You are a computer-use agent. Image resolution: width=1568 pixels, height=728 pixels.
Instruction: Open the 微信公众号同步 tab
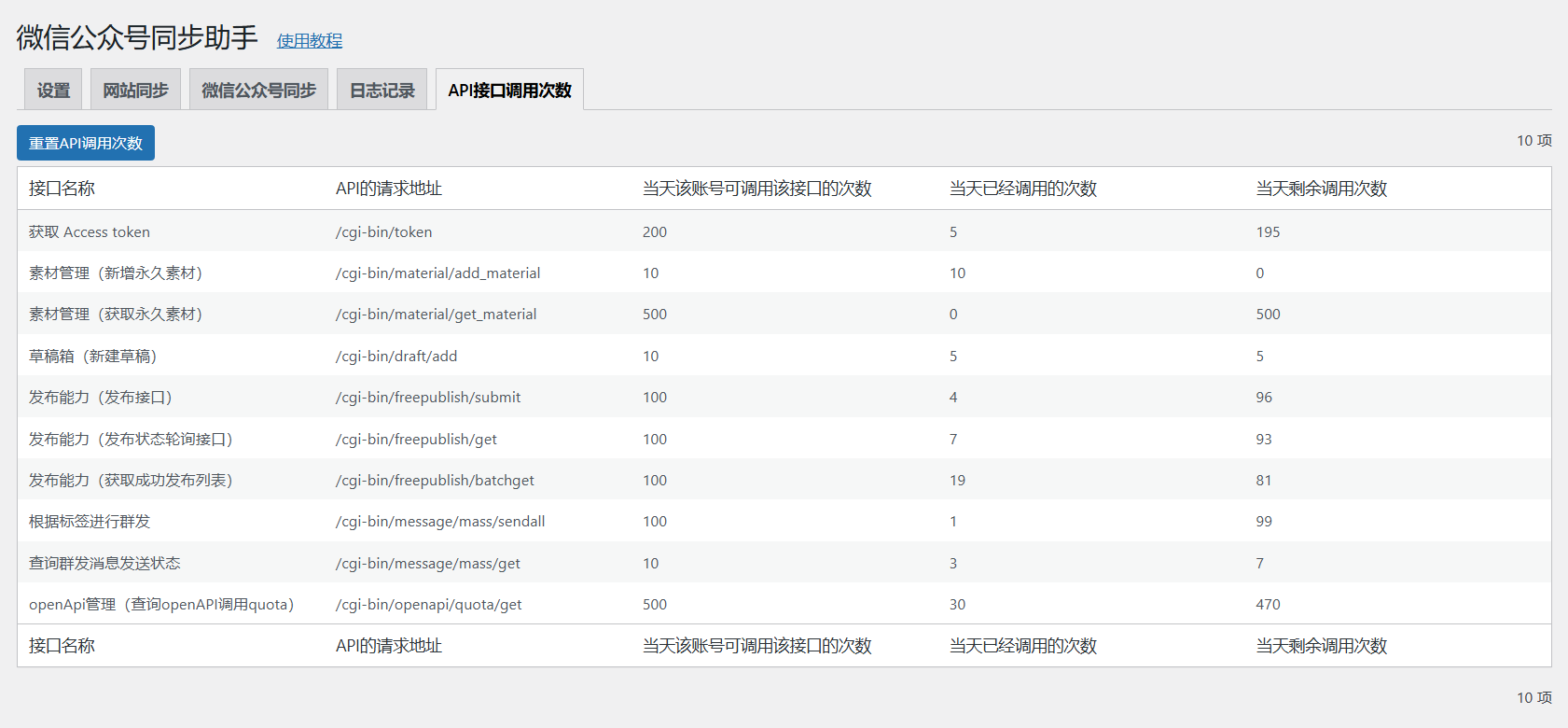[258, 90]
